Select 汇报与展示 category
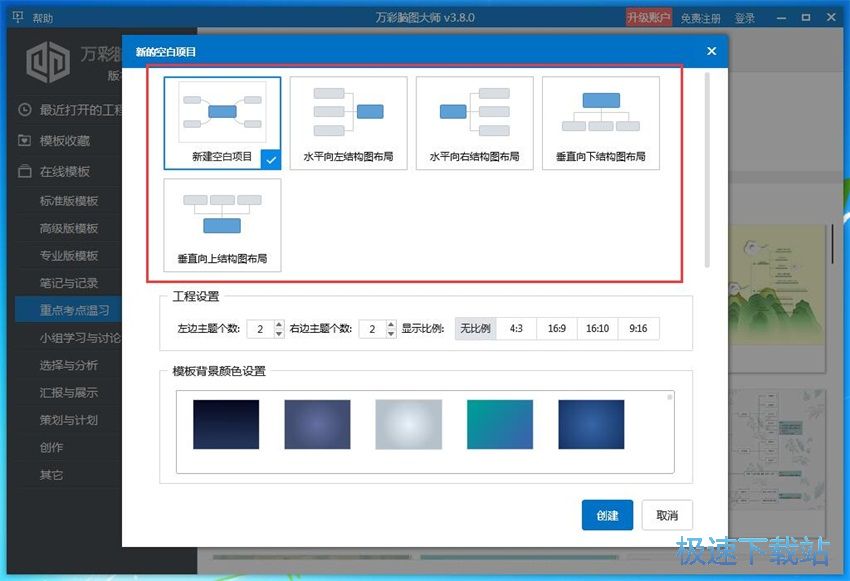The image size is (850, 581). pyautogui.click(x=69, y=392)
